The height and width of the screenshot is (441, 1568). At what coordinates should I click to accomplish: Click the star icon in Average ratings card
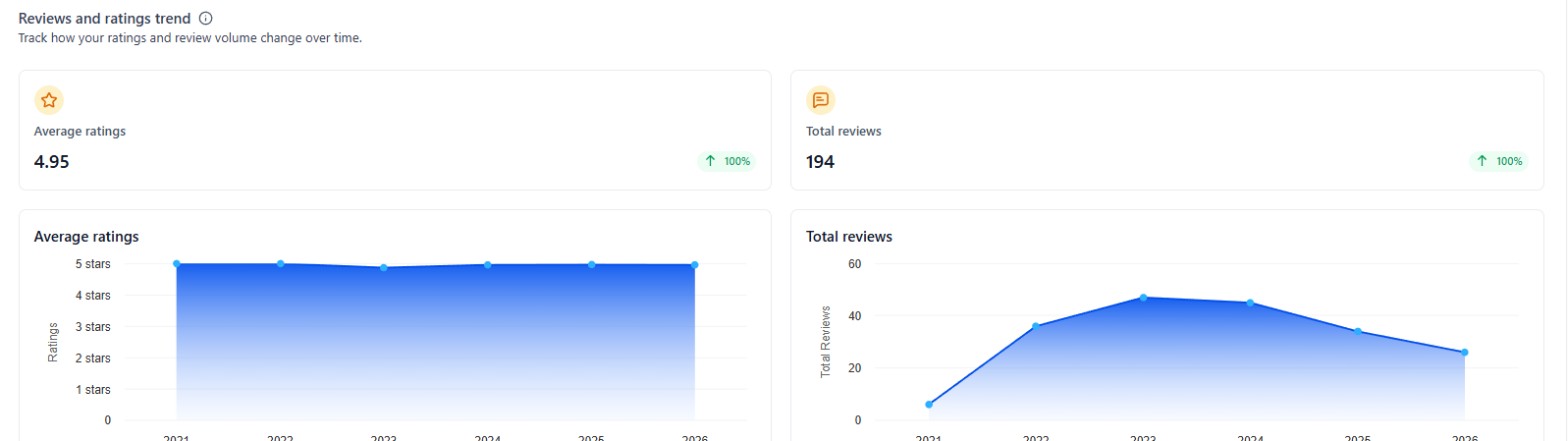49,100
